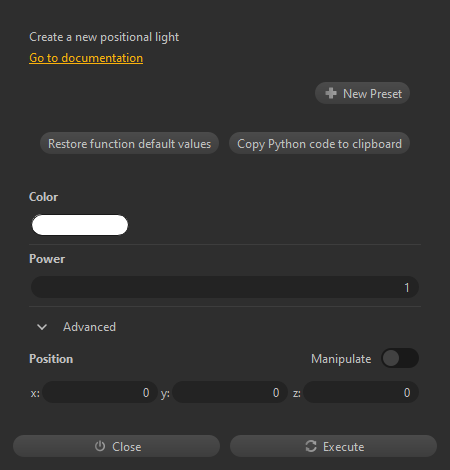Click the Execute button
Viewport: 450px width, 470px height.
coord(333,446)
